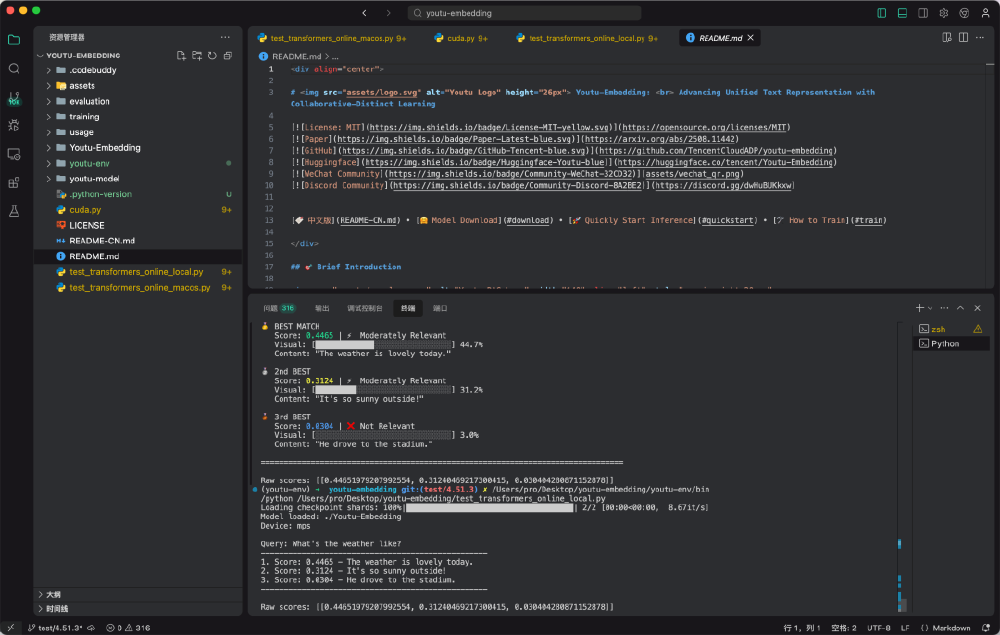This screenshot has width=1000, height=635.
Task: Open the Search view in activity bar
Action: pyautogui.click(x=14, y=69)
